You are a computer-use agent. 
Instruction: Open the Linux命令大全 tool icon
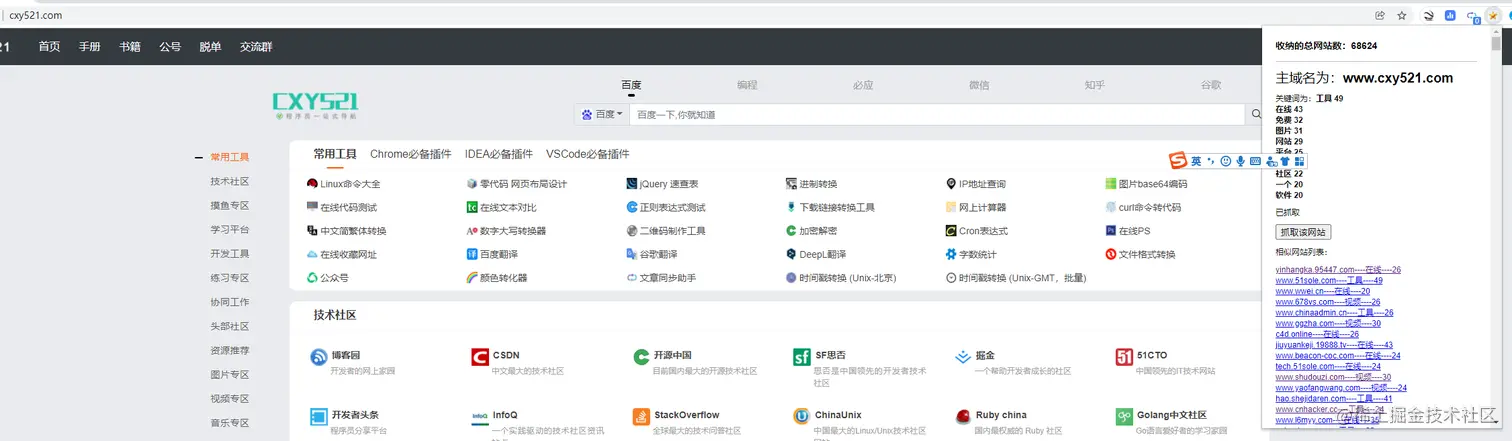point(312,184)
